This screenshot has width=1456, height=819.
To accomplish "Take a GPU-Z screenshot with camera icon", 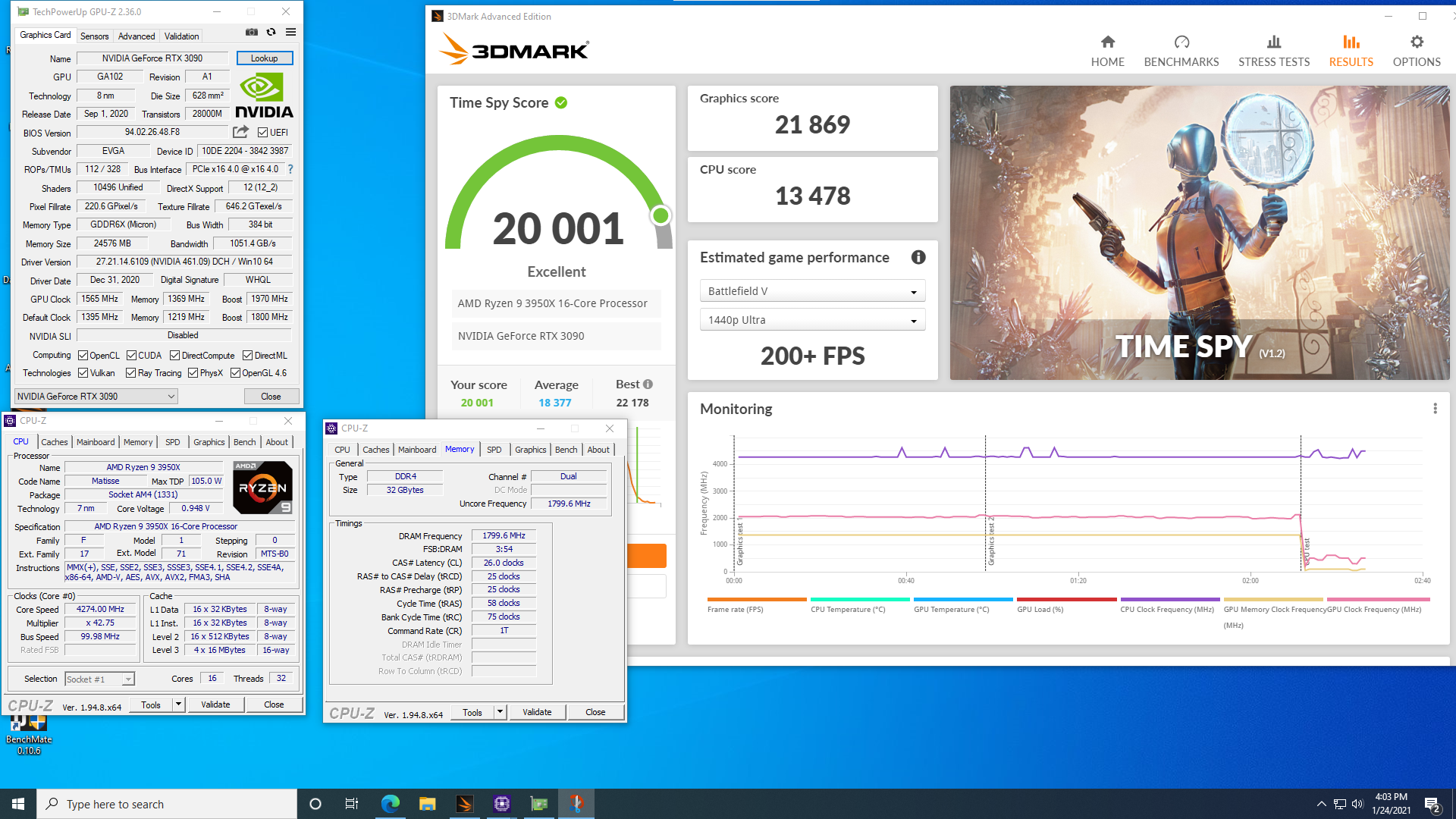I will pos(251,32).
